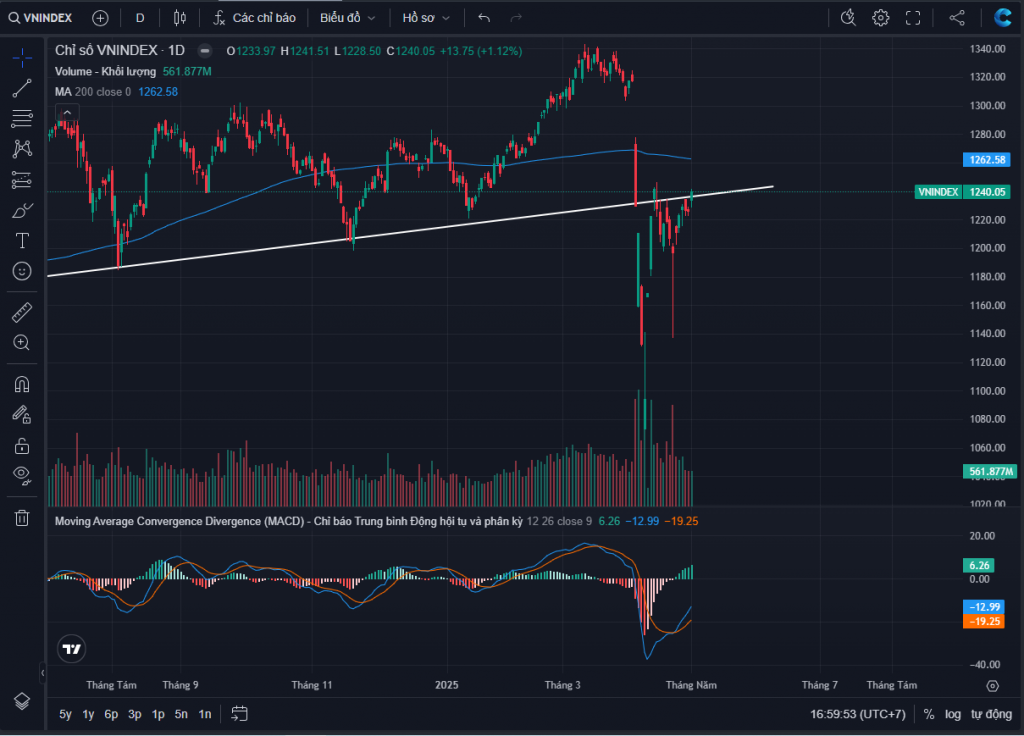1024x736 pixels.
Task: Click the blue C logo icon
Action: click(x=1002, y=18)
